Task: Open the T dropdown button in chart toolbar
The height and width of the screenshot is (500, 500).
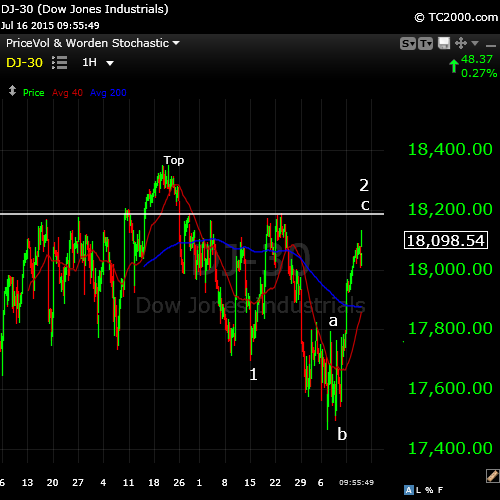Action: 425,44
